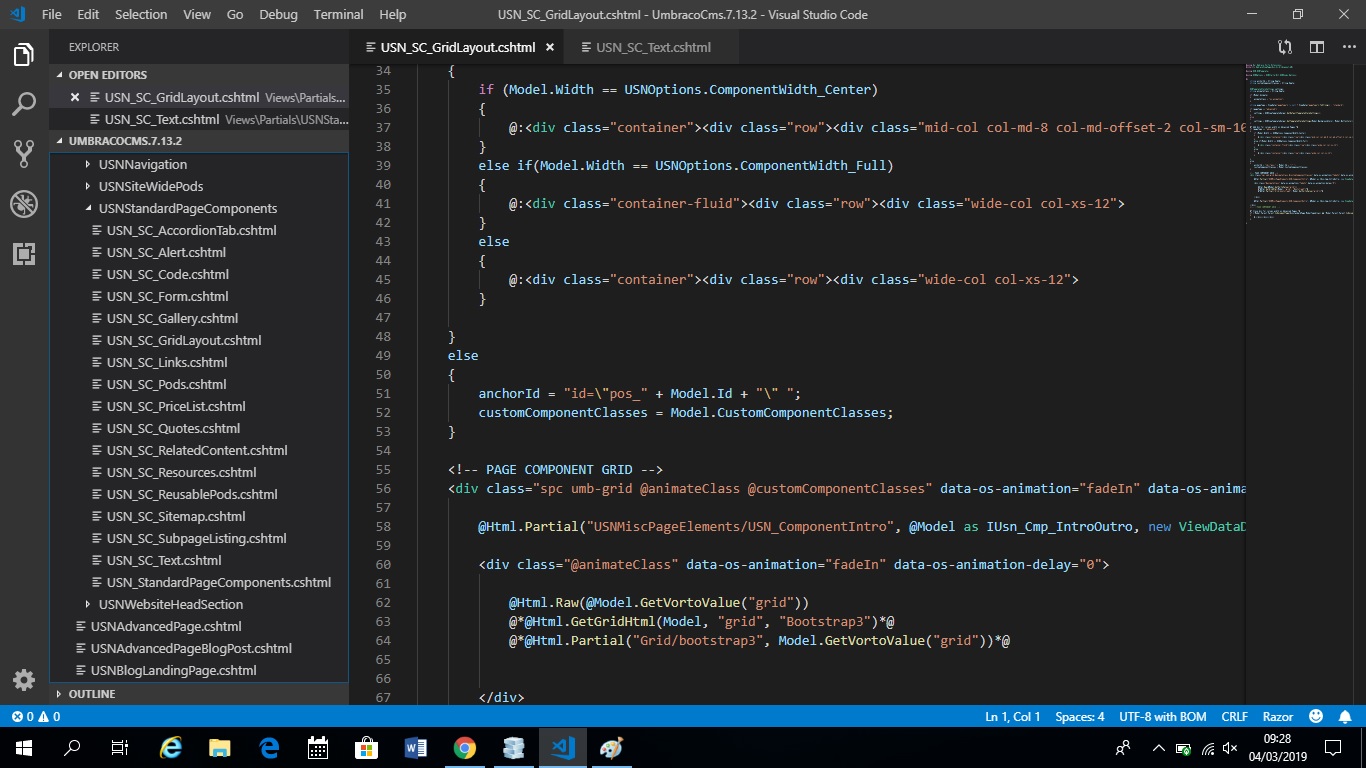This screenshot has height=768, width=1366.
Task: Expand the USNNavigation folder
Action: (142, 164)
